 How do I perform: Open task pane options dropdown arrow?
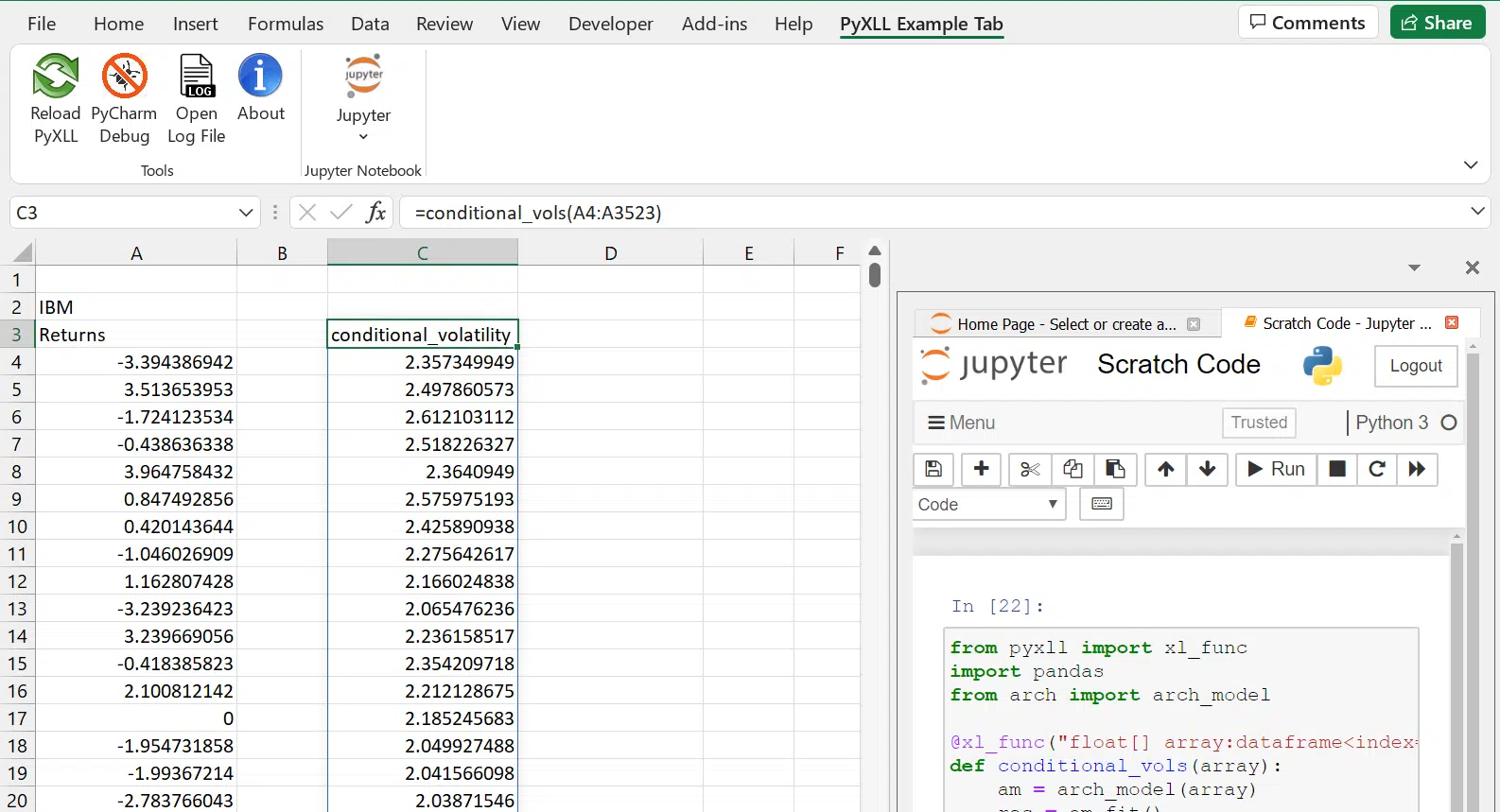click(x=1414, y=268)
